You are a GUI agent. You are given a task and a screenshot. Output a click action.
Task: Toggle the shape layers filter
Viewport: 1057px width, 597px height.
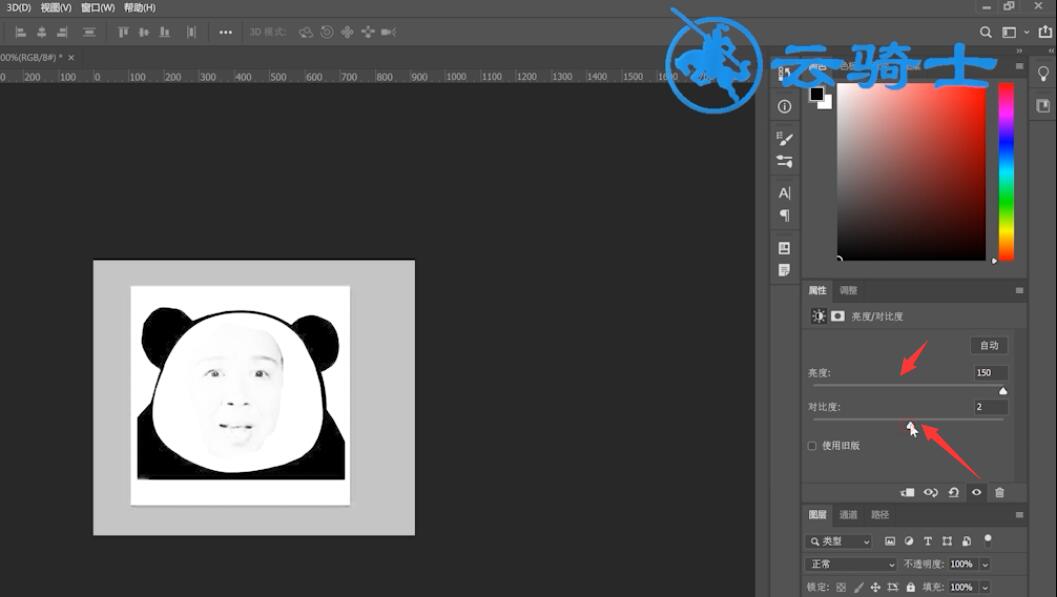tap(947, 541)
